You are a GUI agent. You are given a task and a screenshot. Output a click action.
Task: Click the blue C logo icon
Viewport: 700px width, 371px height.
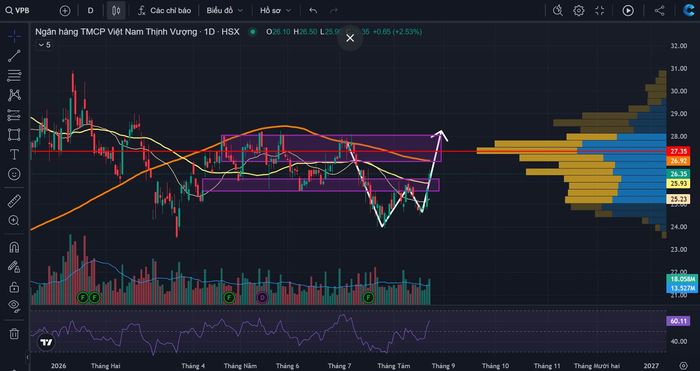click(688, 10)
